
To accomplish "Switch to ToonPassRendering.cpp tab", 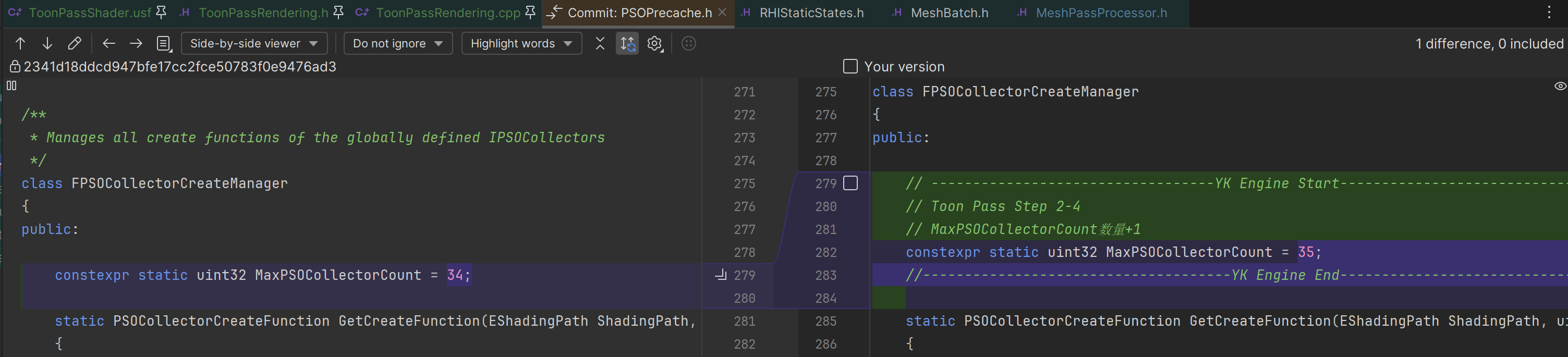I will pos(447,13).
